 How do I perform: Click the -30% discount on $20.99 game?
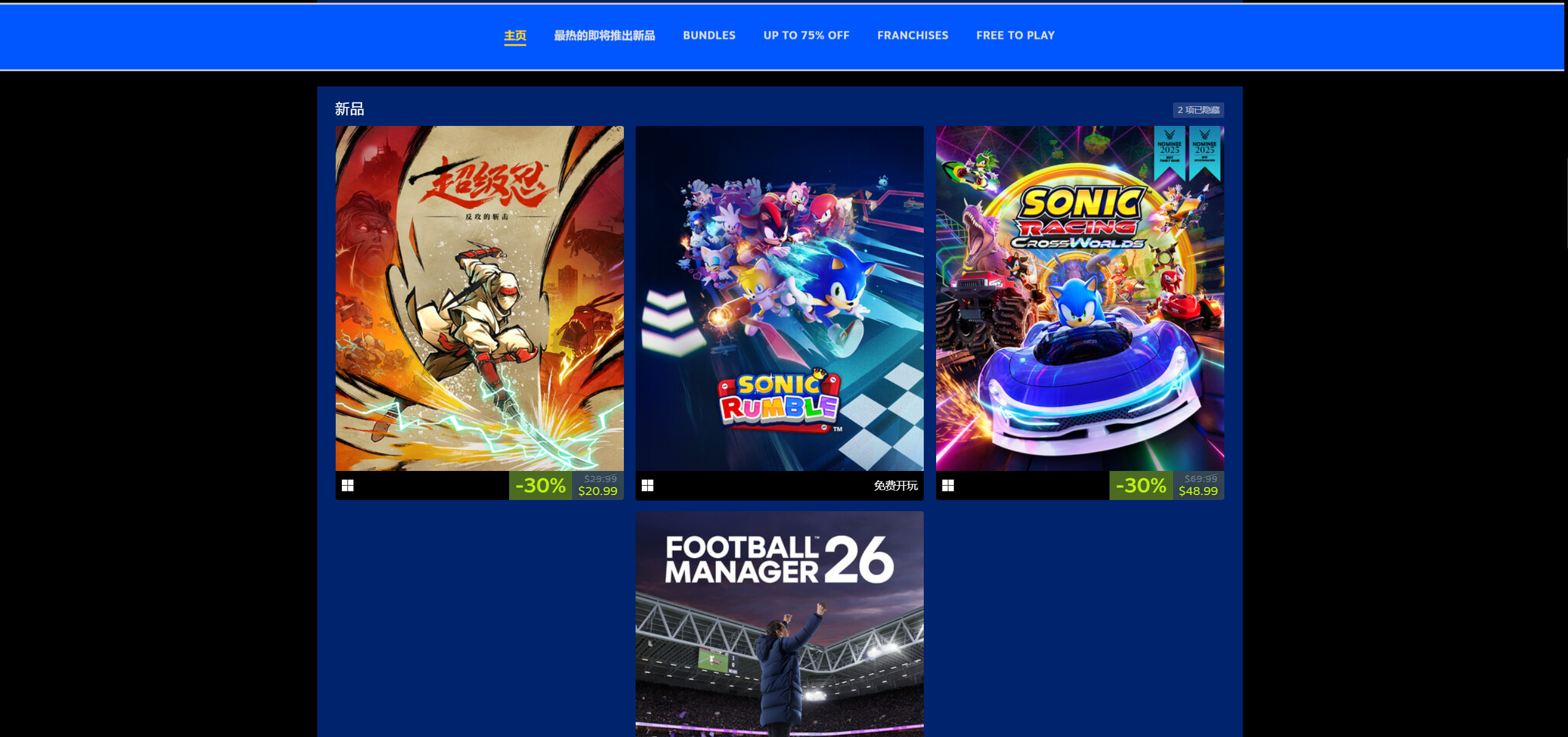pos(541,486)
